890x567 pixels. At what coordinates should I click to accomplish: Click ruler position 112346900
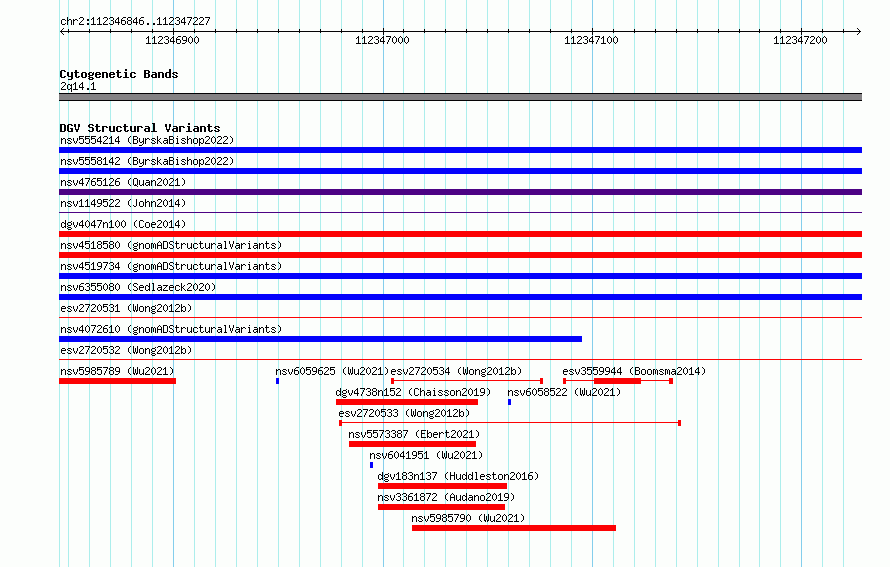coord(173,40)
